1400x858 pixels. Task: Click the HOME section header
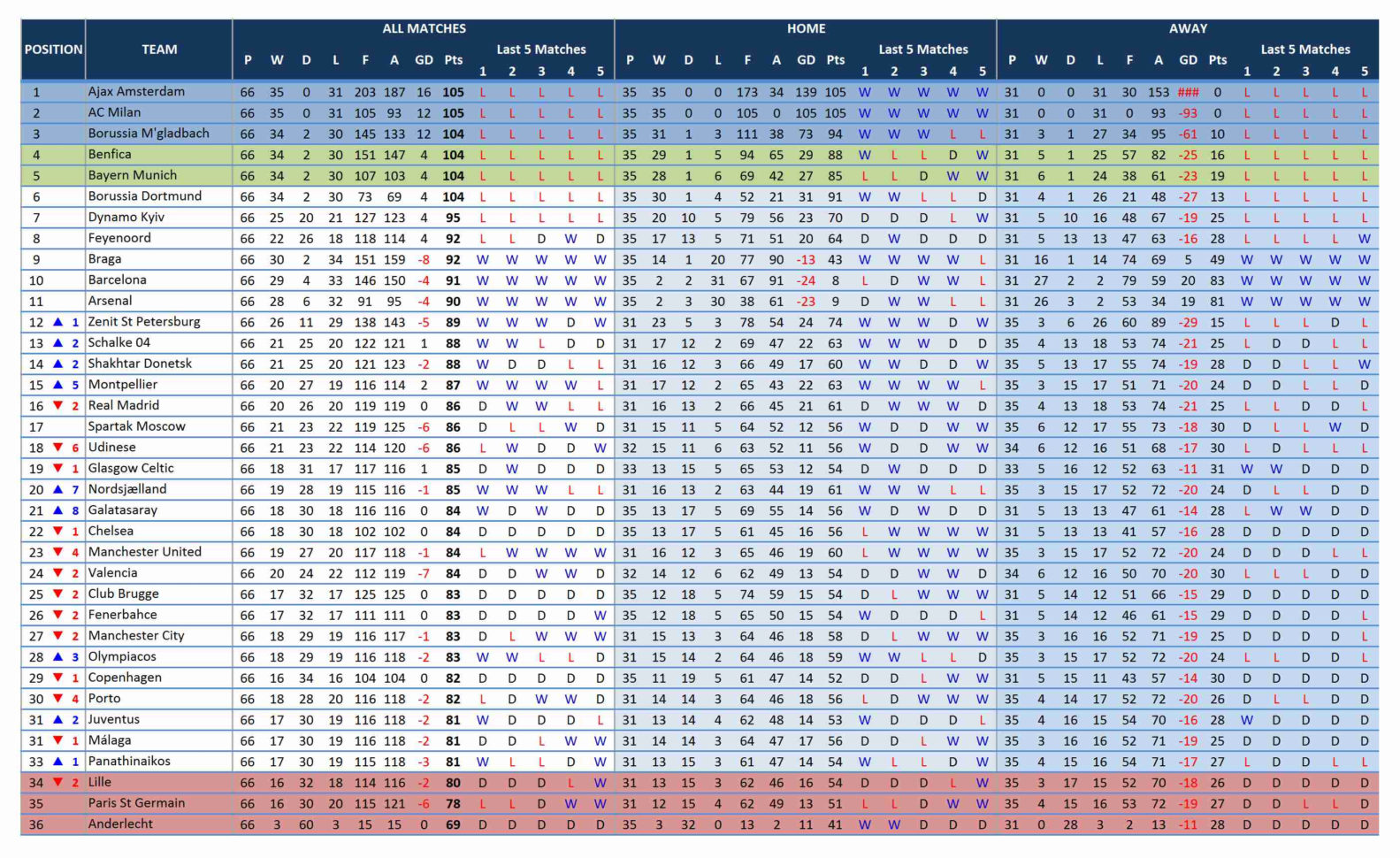tap(806, 28)
